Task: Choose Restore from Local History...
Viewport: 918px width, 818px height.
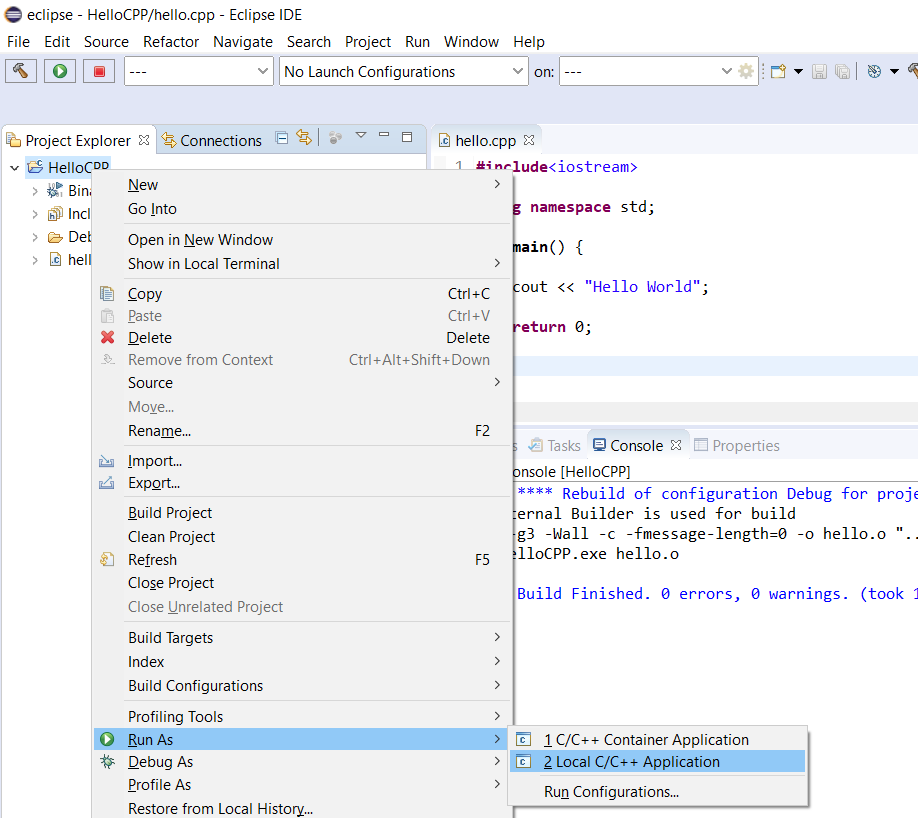Action: pos(302,808)
